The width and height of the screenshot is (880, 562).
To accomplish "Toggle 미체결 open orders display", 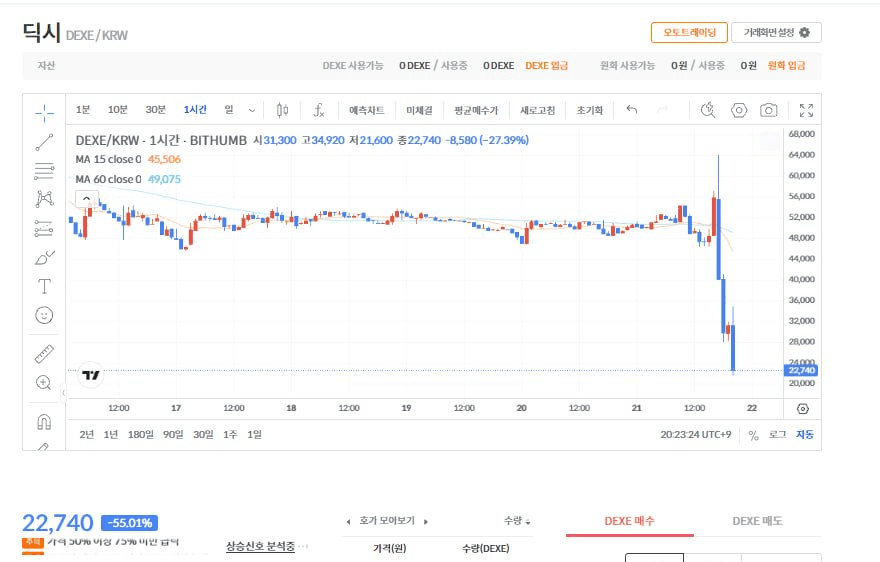I will tap(419, 110).
